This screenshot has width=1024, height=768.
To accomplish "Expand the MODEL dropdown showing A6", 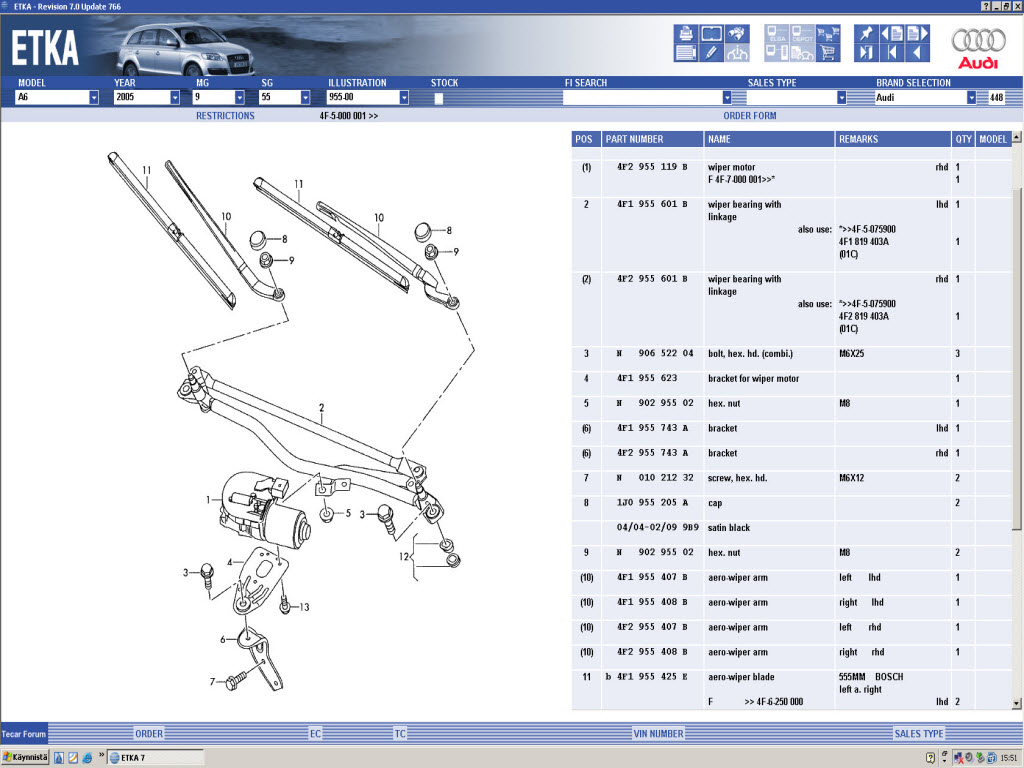I will pyautogui.click(x=94, y=98).
